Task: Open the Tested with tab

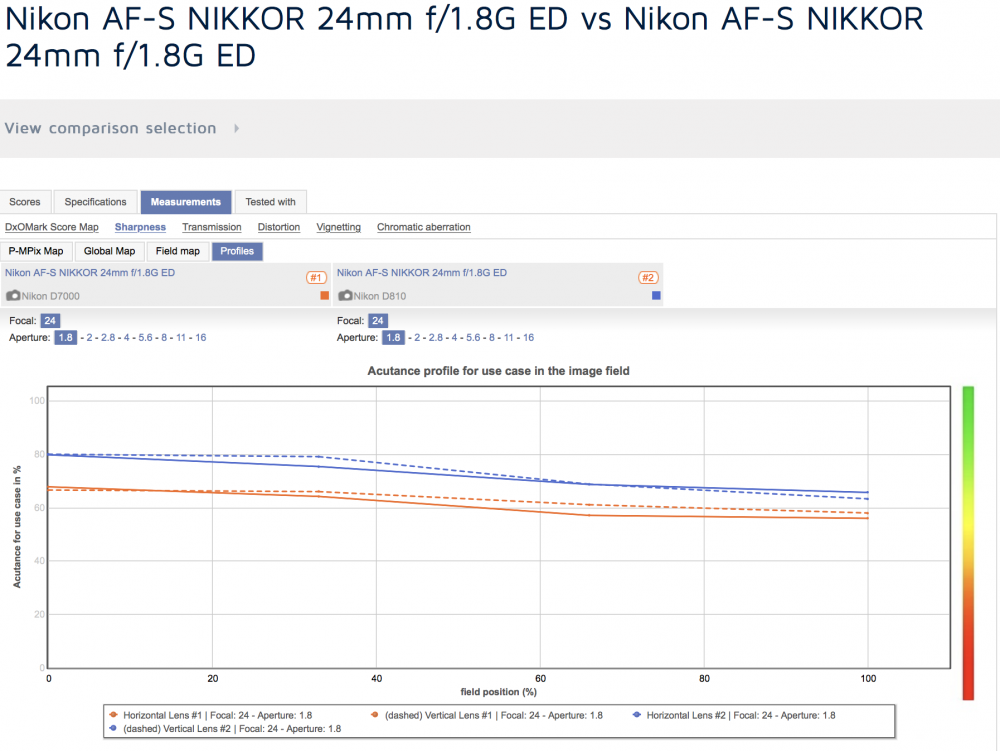Action: (x=270, y=202)
